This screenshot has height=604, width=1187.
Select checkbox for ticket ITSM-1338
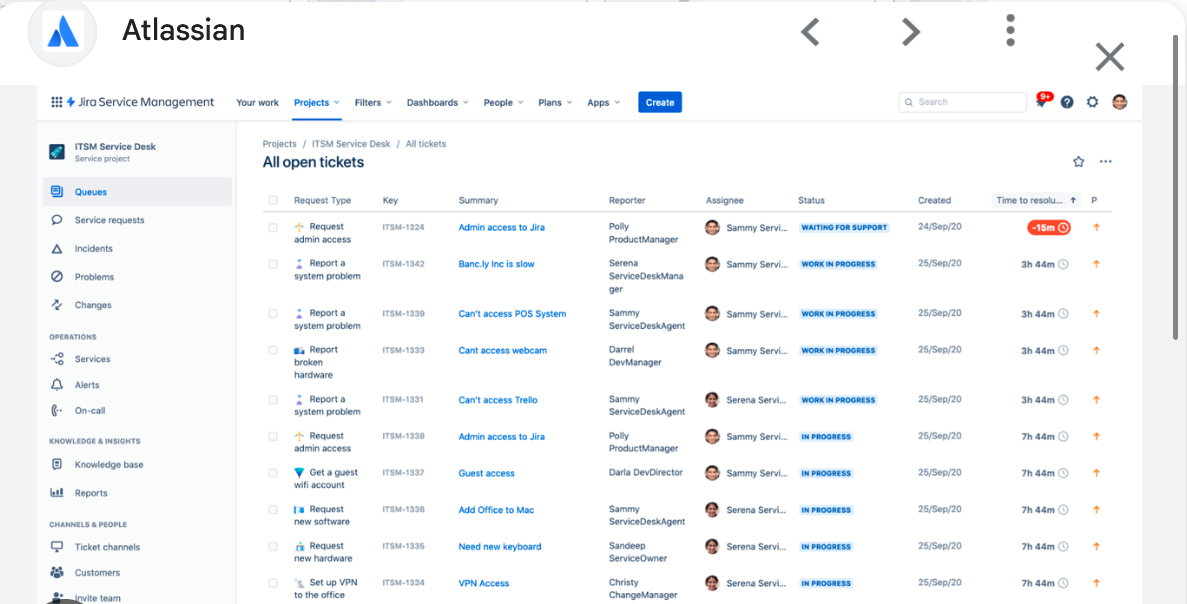pyautogui.click(x=273, y=437)
